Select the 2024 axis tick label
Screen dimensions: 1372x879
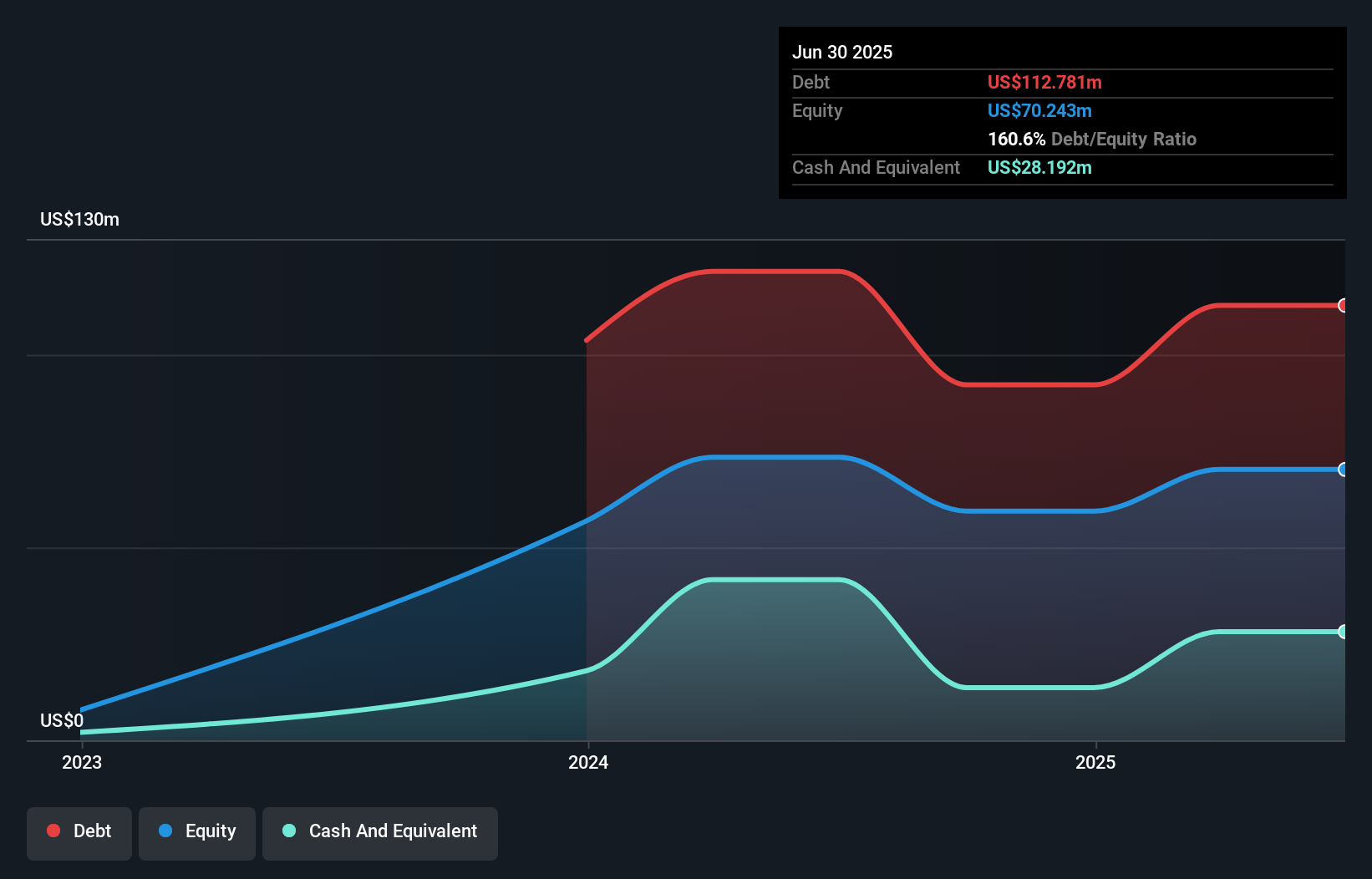(589, 762)
